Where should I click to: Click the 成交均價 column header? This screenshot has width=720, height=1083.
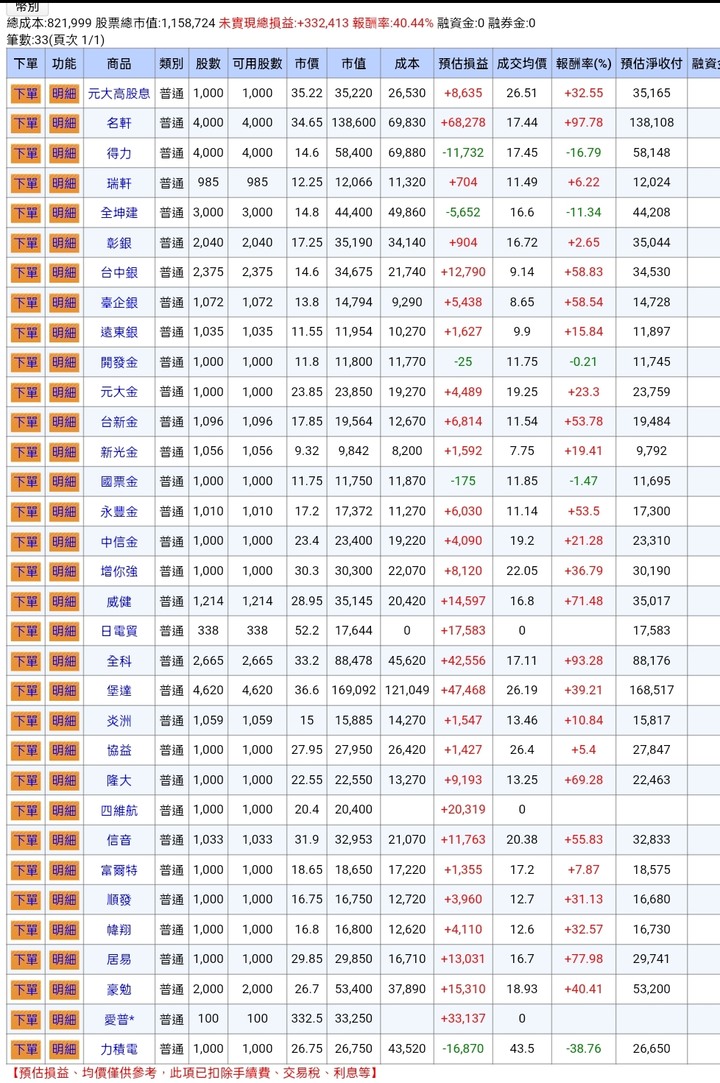(522, 64)
